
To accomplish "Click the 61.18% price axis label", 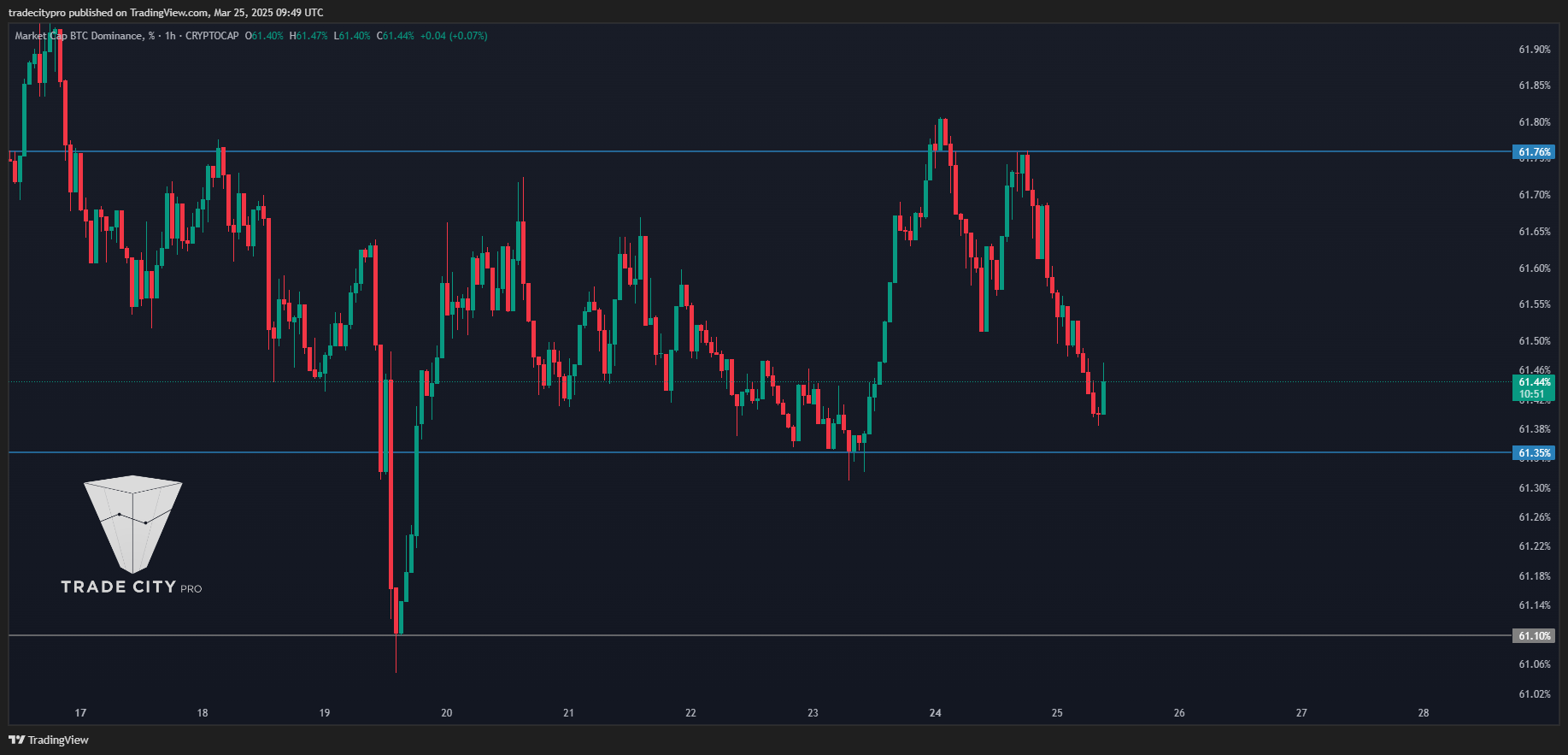I will click(x=1534, y=576).
